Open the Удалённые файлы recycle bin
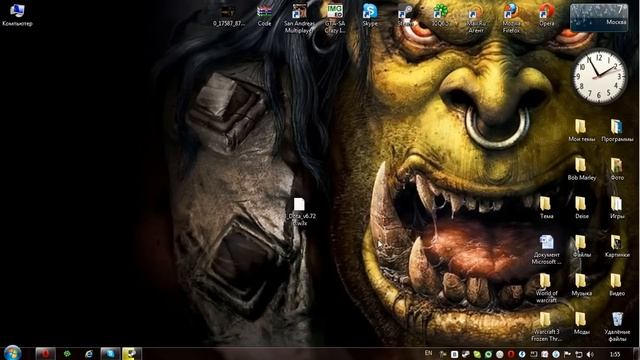The height and width of the screenshot is (360, 640). coord(617,327)
